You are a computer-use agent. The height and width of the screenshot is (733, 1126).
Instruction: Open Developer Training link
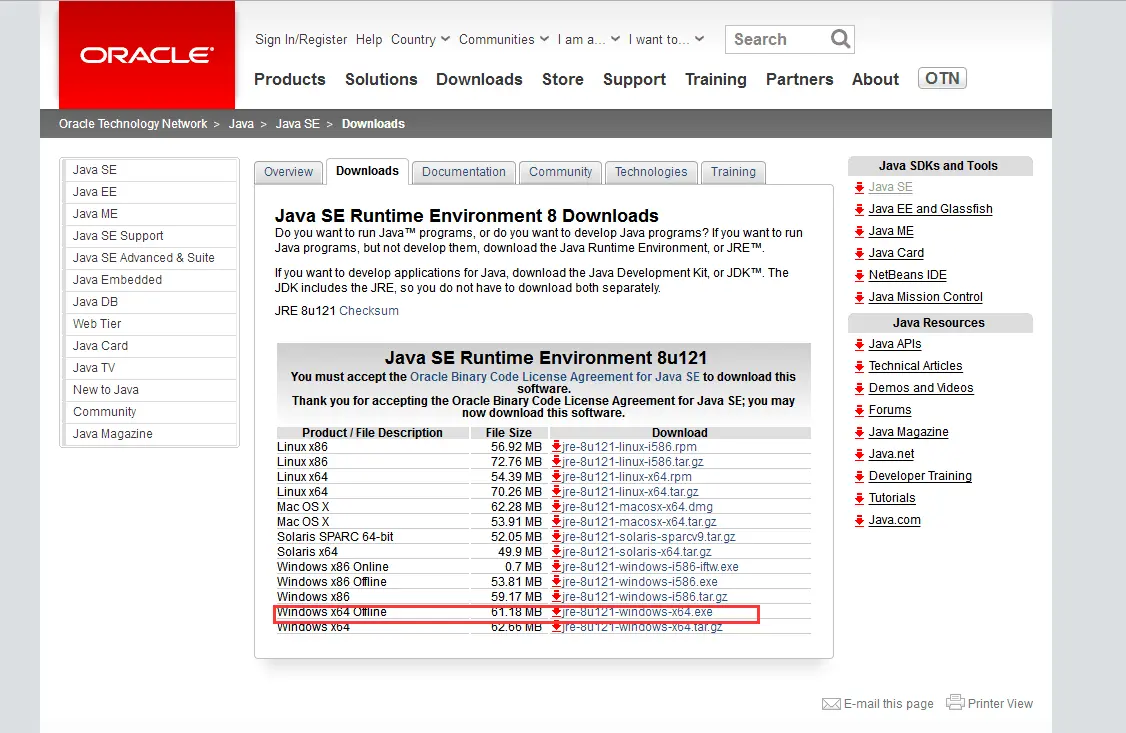coord(920,476)
